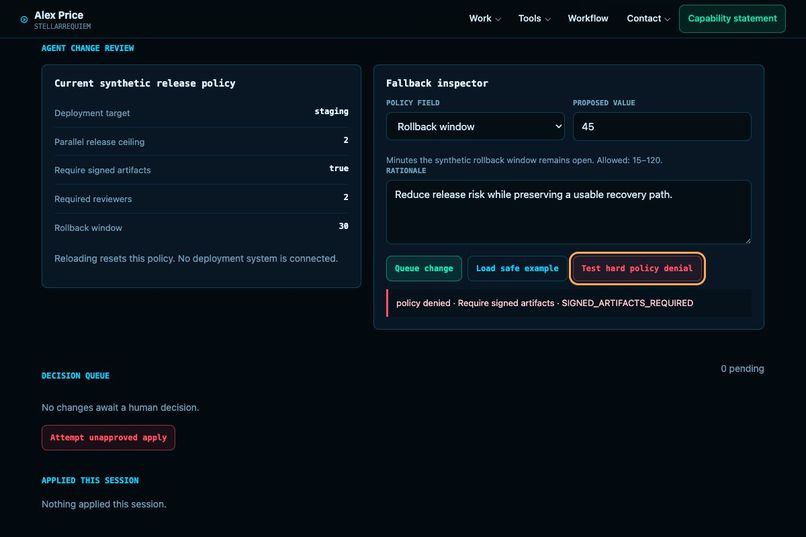The height and width of the screenshot is (537, 806).
Task: Grab the Rationale textarea resize handle
Action: tap(747, 240)
